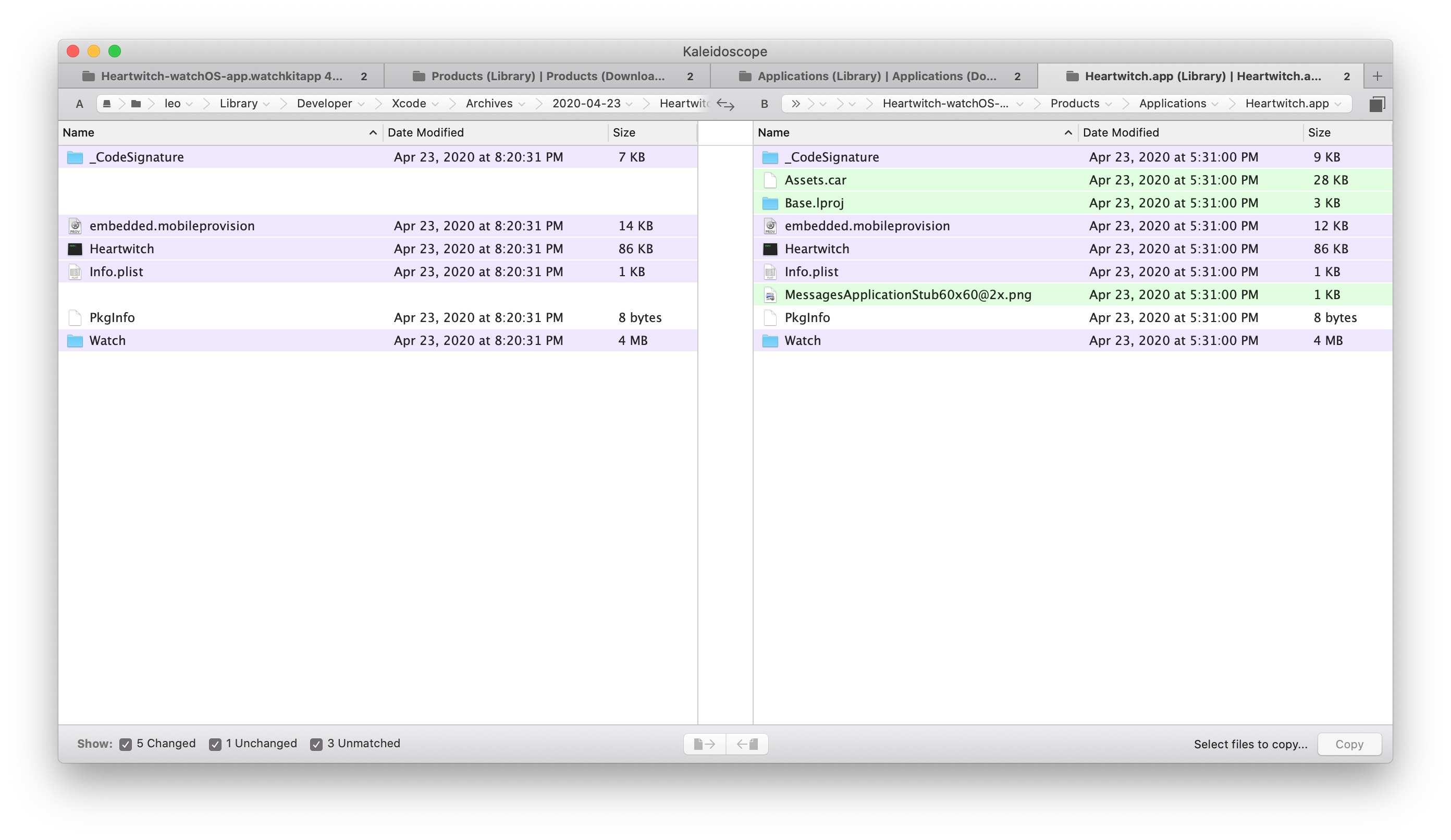The width and height of the screenshot is (1451, 840).
Task: Switch to the Applications (Library) tab
Action: point(874,76)
